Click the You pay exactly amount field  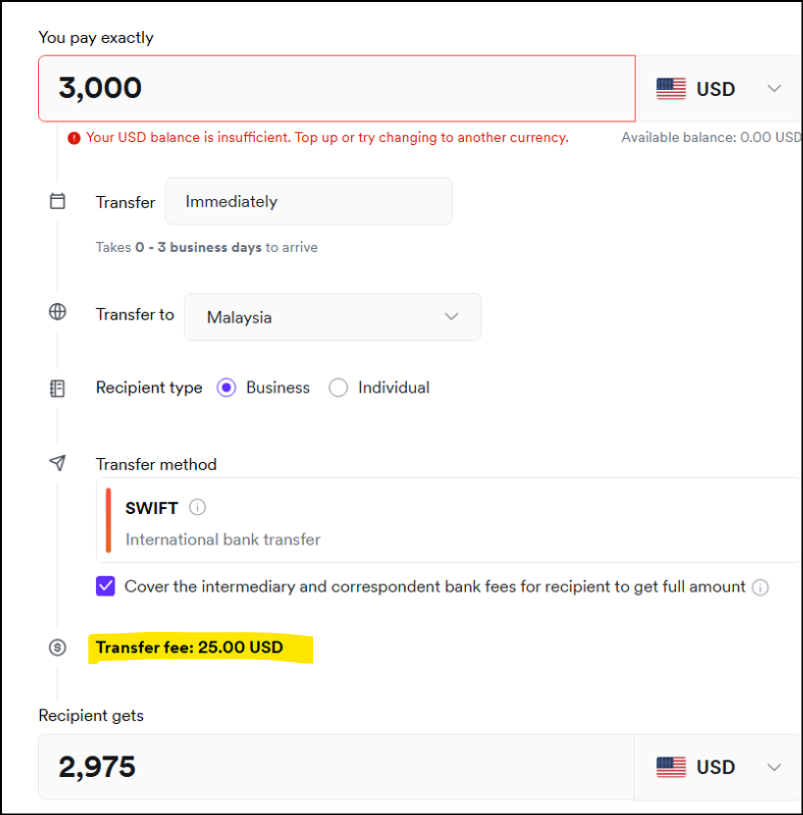tap(336, 88)
